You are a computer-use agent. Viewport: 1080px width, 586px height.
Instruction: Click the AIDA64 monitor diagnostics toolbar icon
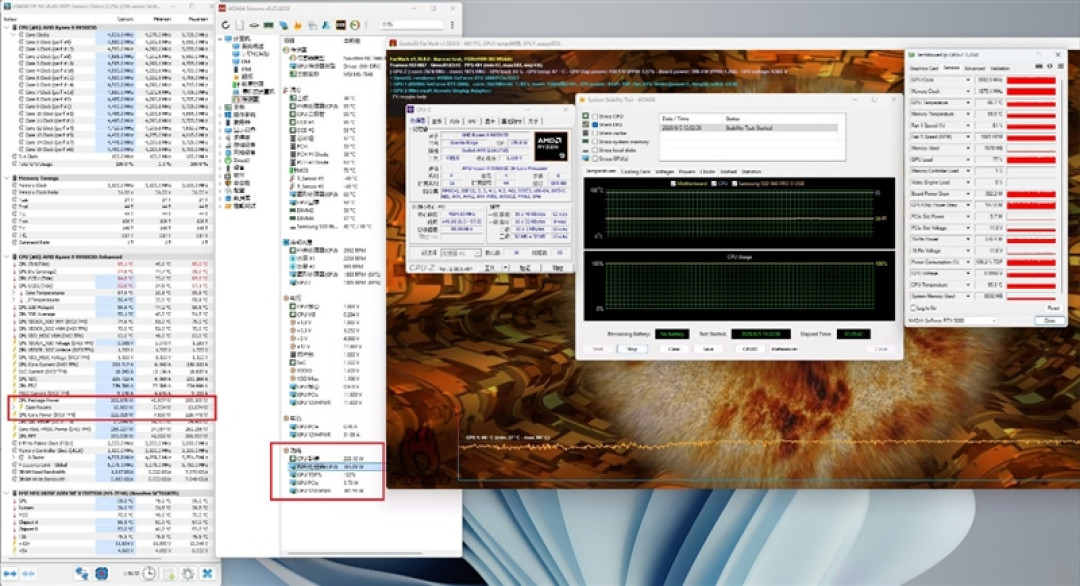click(284, 25)
